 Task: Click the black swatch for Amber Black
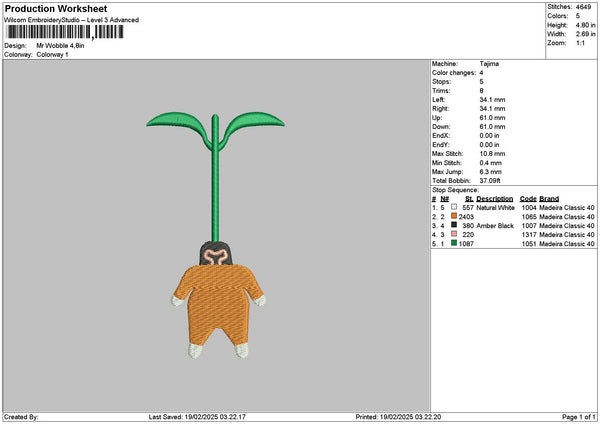pyautogui.click(x=454, y=225)
